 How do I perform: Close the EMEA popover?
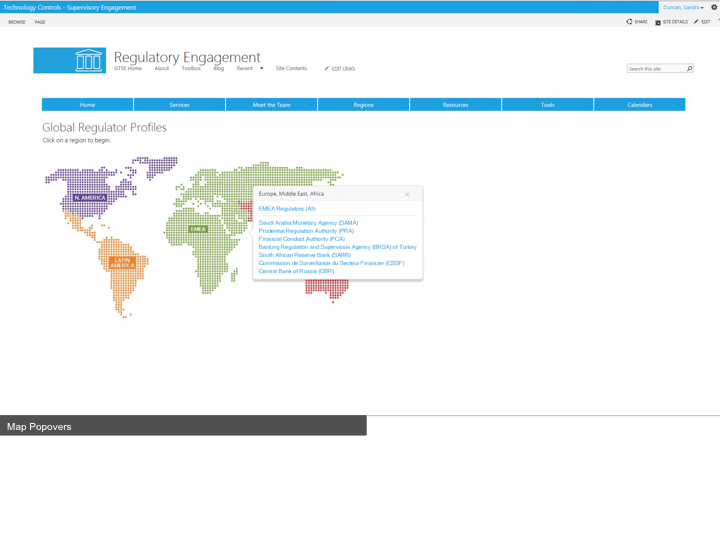click(407, 194)
